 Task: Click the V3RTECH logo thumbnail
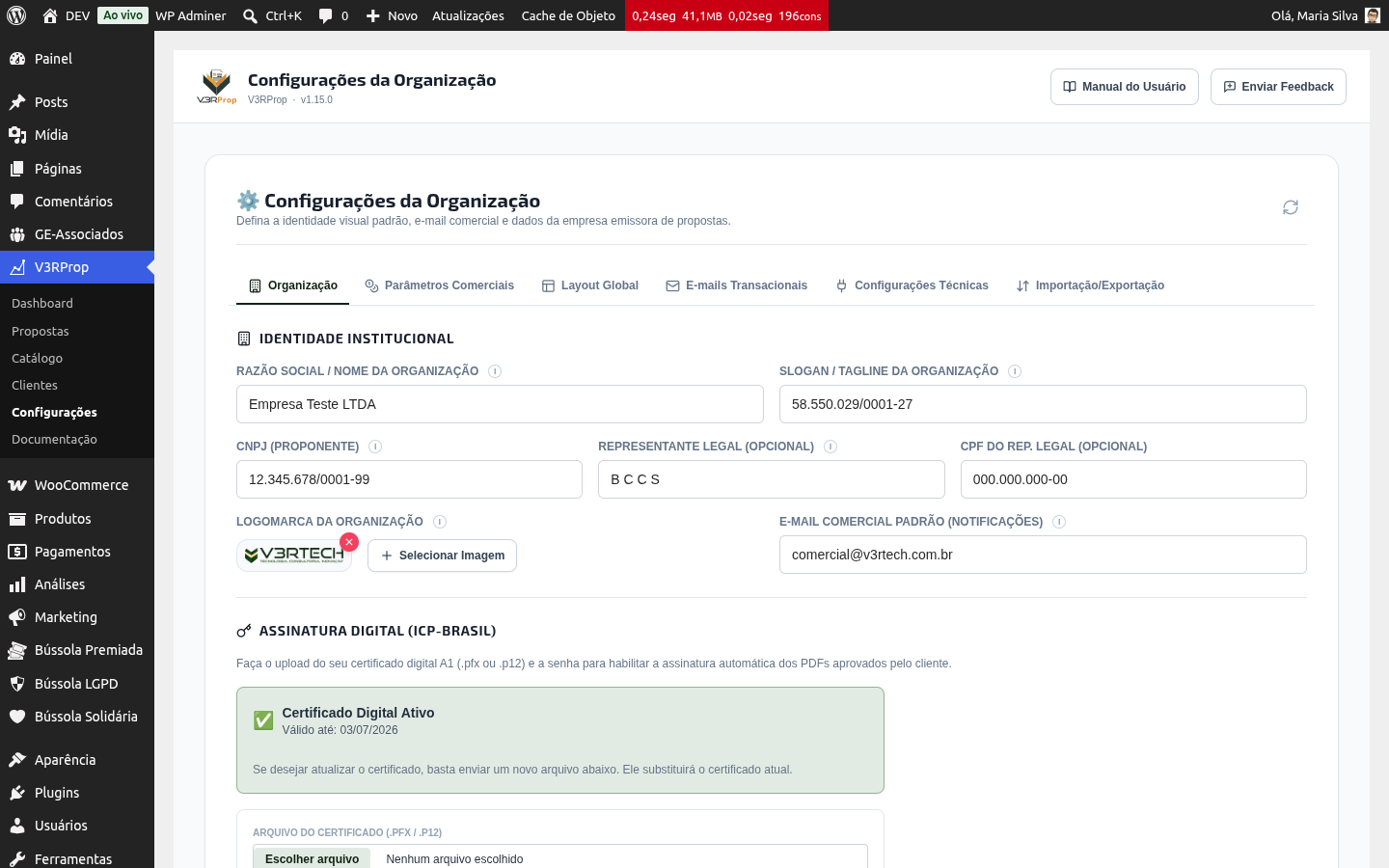[x=294, y=556]
